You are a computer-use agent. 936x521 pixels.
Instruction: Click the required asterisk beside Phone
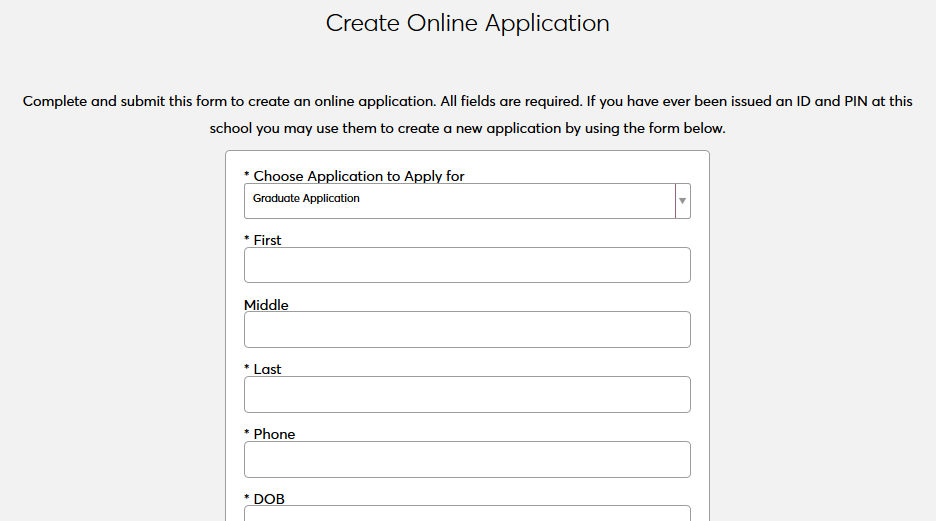click(x=247, y=434)
